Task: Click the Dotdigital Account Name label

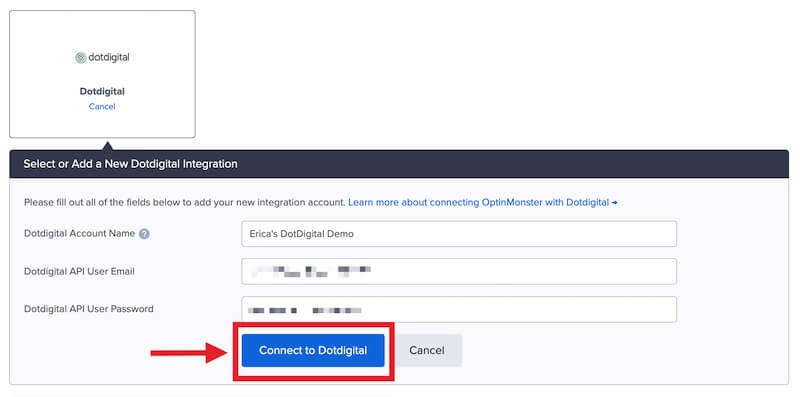Action: [80, 234]
